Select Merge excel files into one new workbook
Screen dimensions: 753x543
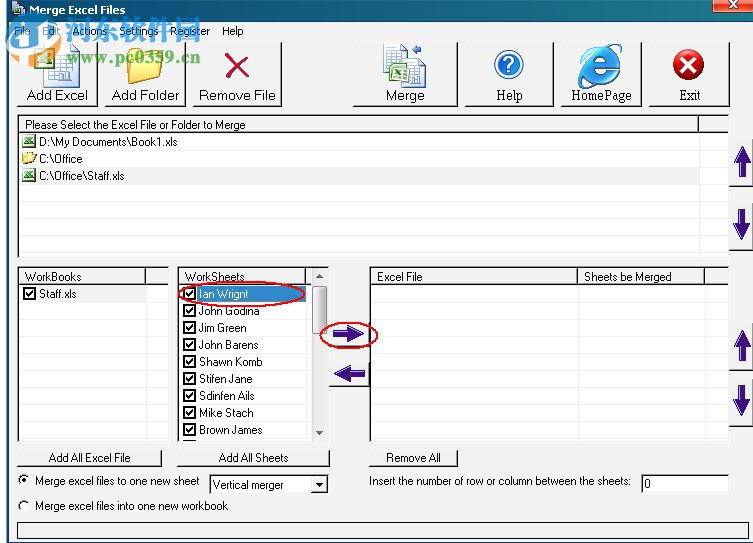[x=23, y=506]
